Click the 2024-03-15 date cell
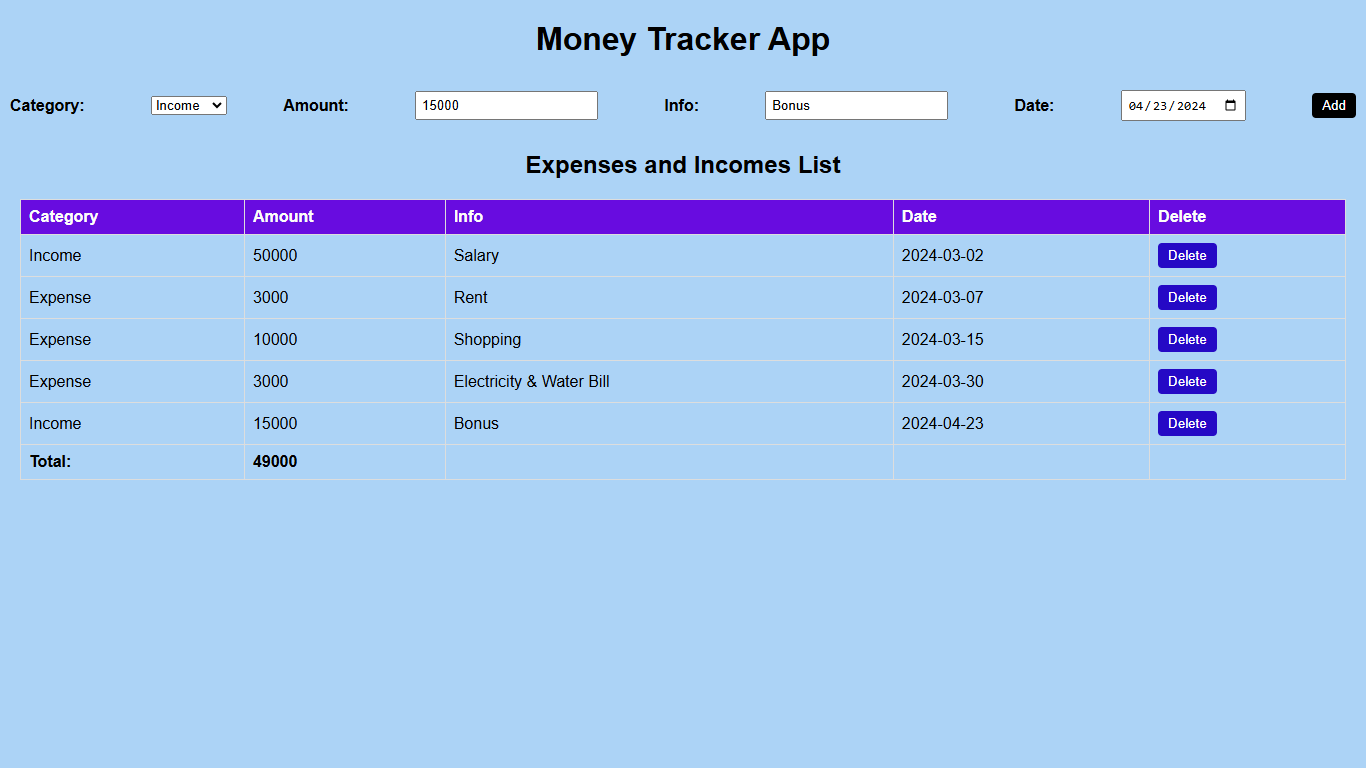Screen dimensions: 1366x768 click(1021, 340)
